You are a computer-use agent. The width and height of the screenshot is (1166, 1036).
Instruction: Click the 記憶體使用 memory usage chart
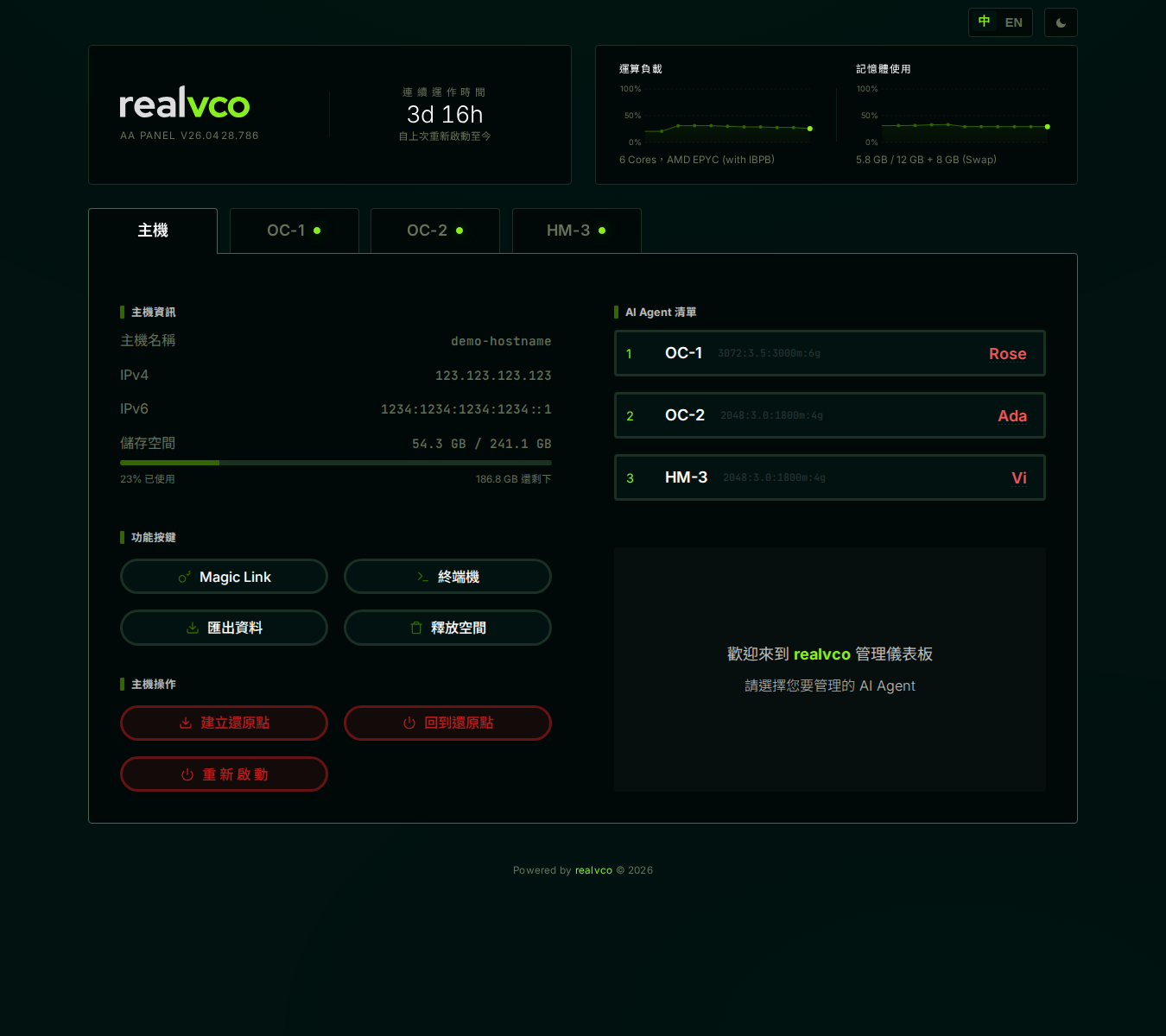(953, 115)
